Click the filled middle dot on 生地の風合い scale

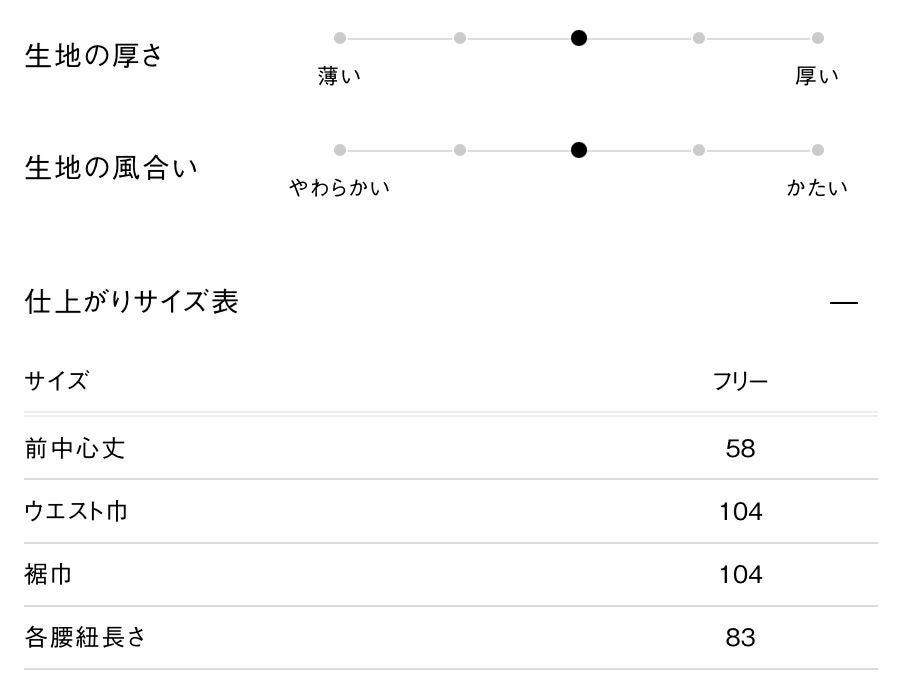coord(579,150)
